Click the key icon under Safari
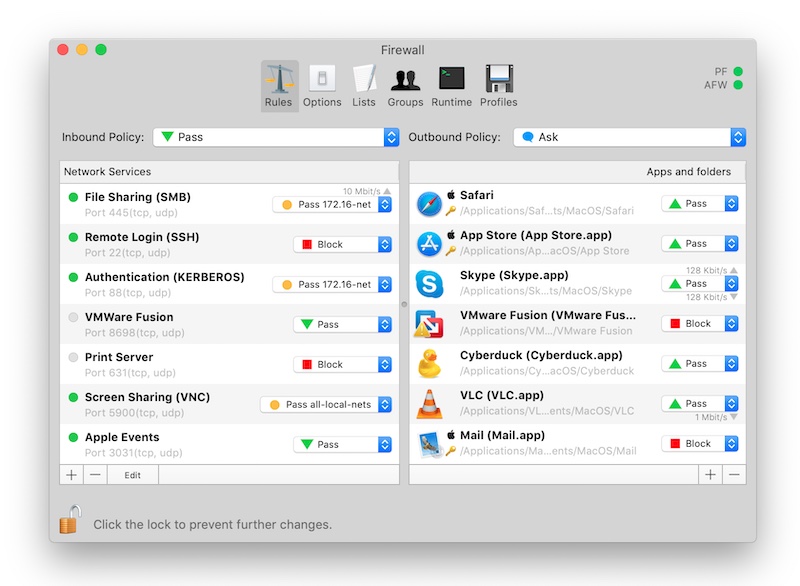Screen dimensions: 800x586 click(451, 211)
